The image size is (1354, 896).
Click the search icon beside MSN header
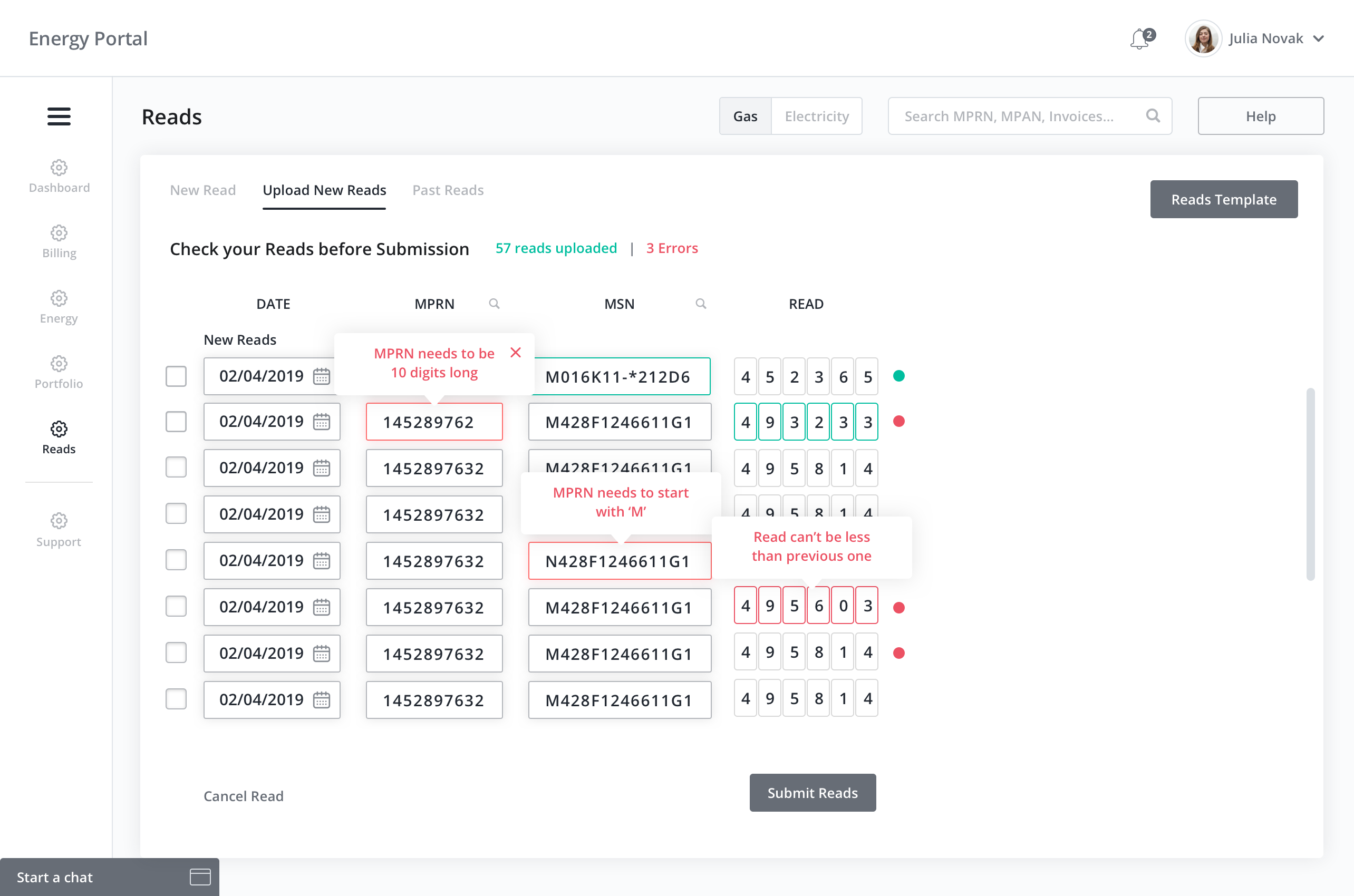point(701,304)
